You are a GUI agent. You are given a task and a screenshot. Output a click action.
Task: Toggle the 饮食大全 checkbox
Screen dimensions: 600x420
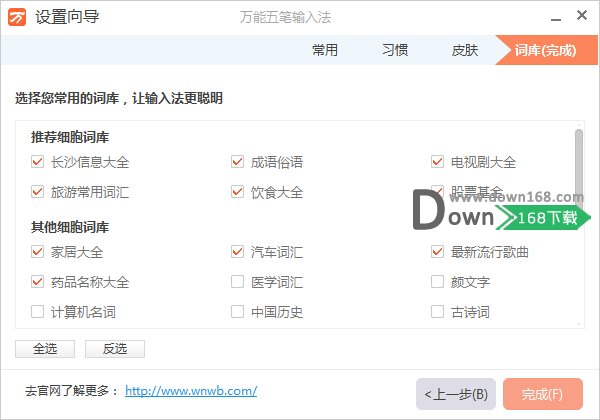[237, 192]
